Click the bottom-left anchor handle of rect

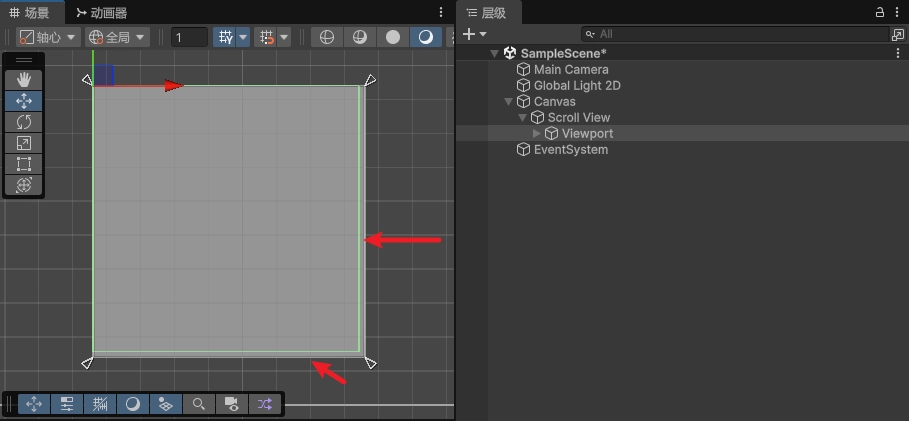(x=87, y=363)
